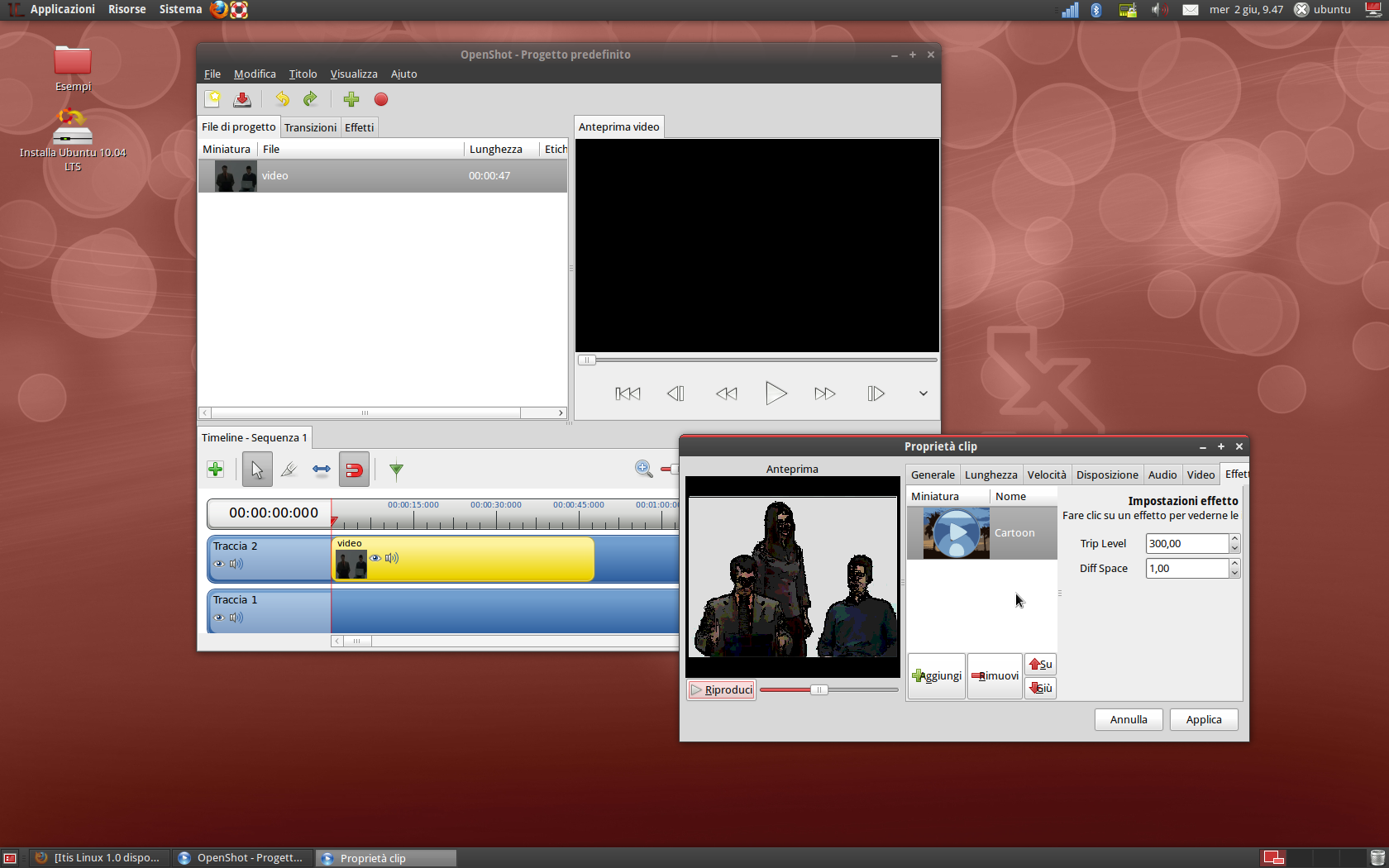Click the Aggiungi effect button

[937, 676]
